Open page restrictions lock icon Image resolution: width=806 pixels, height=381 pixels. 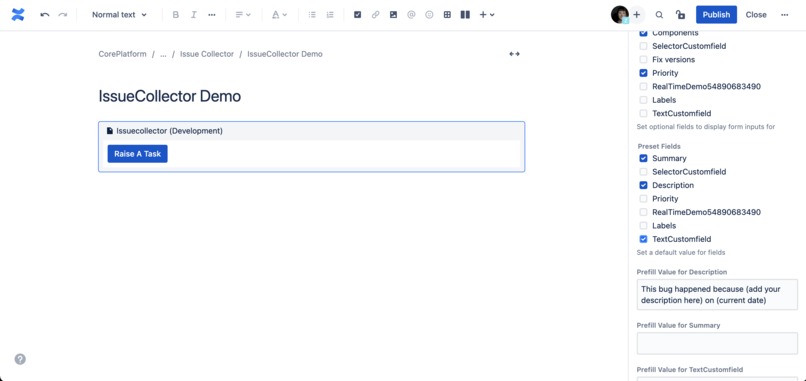click(x=681, y=15)
